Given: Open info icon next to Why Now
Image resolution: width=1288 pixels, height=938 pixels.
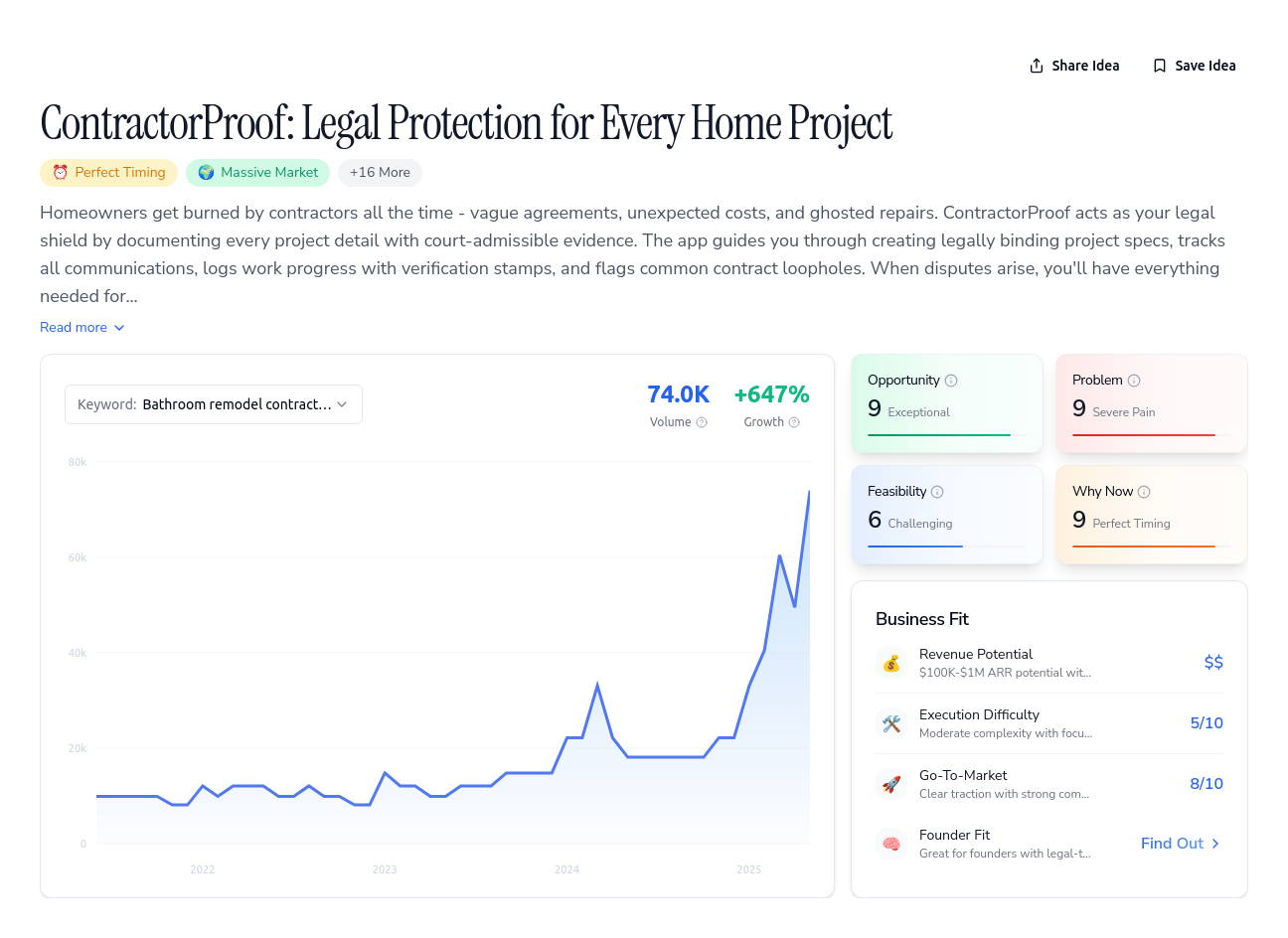Looking at the screenshot, I should (x=1144, y=492).
